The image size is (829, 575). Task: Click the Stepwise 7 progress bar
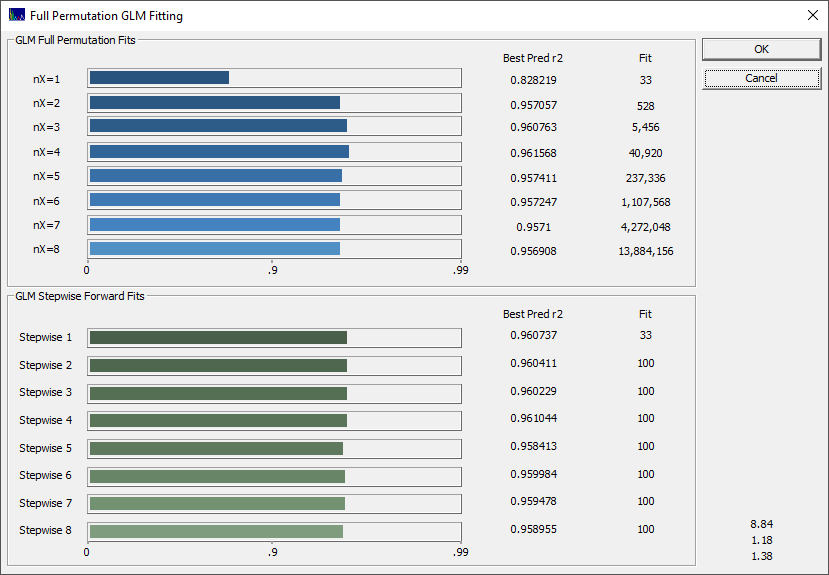tap(274, 504)
